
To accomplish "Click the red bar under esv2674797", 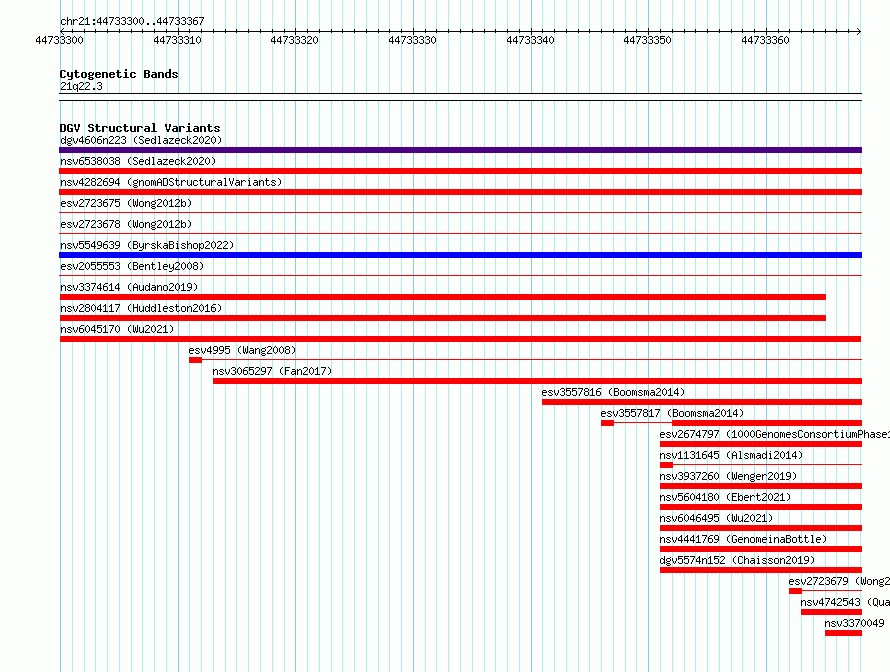I will coord(761,444).
